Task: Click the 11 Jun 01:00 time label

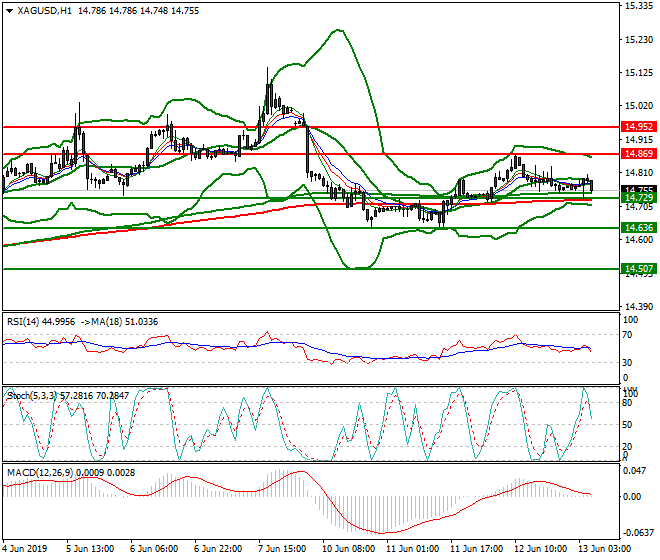Action: point(412,549)
